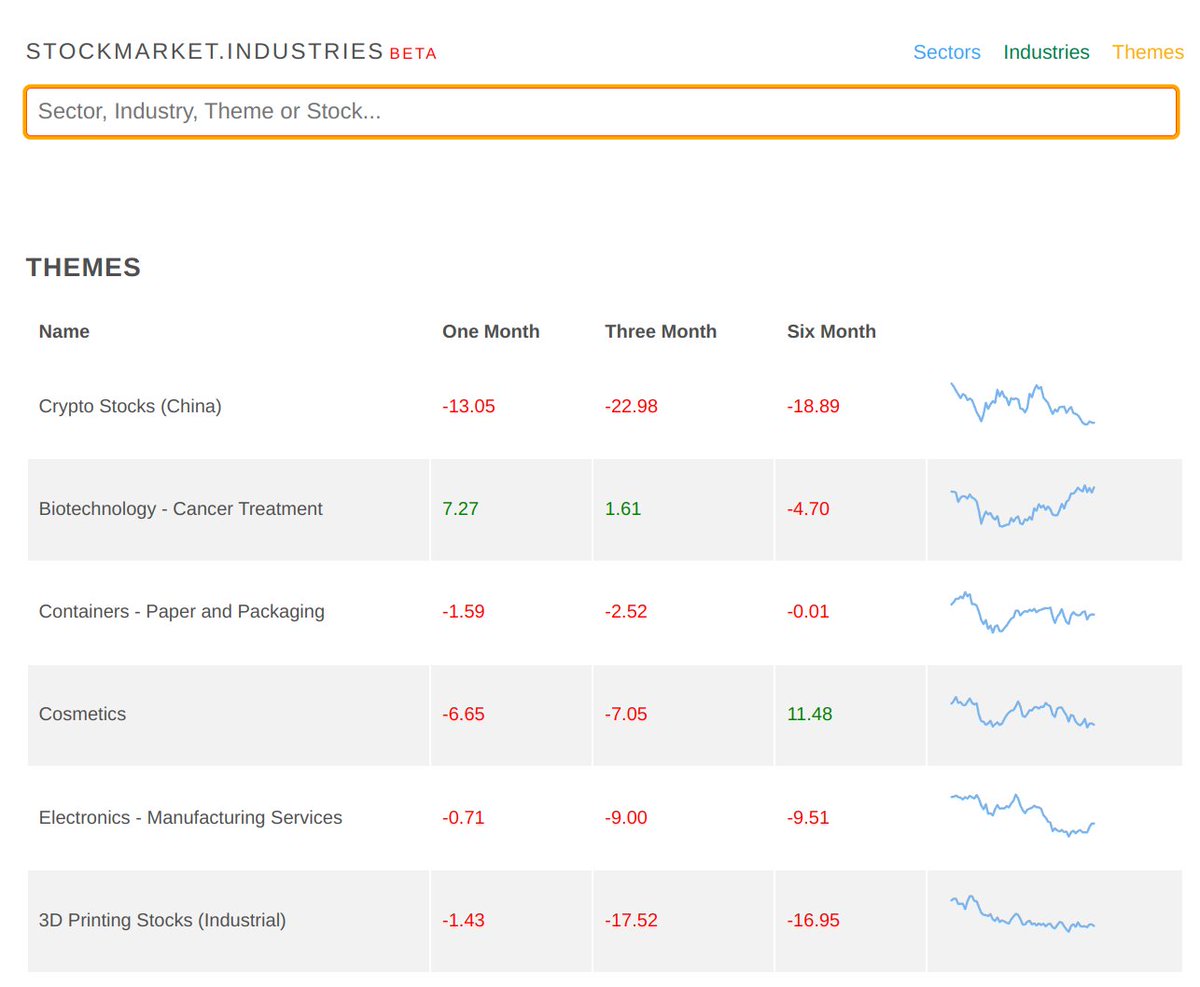Viewport: 1200px width, 987px height.
Task: Sort by the Three Month column
Action: tap(660, 331)
